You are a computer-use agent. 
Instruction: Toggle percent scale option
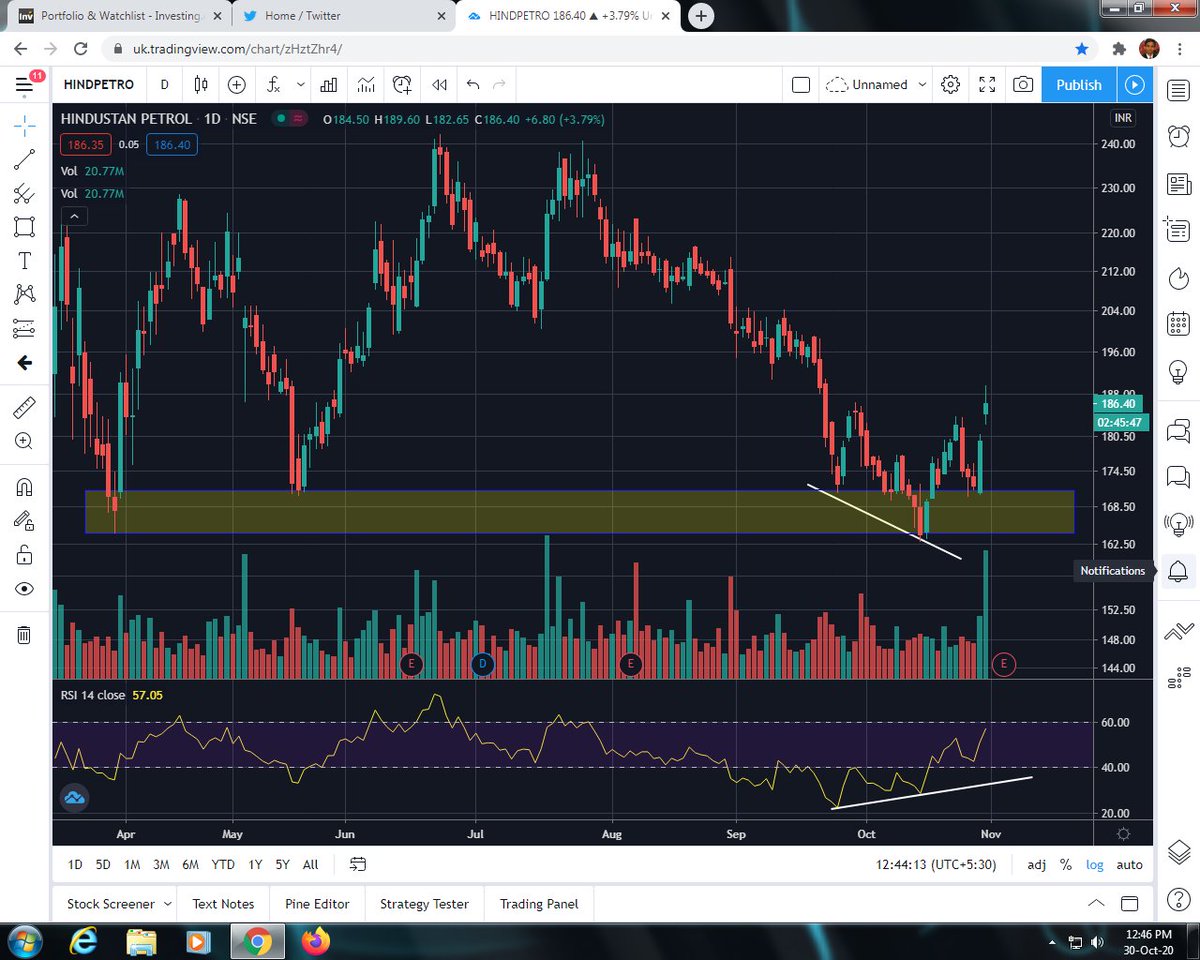(x=1066, y=864)
